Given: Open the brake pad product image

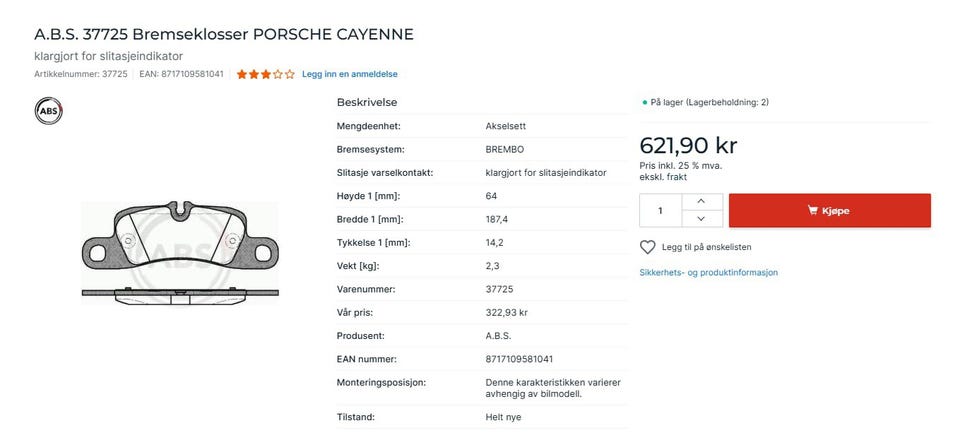Looking at the screenshot, I should pyautogui.click(x=180, y=253).
